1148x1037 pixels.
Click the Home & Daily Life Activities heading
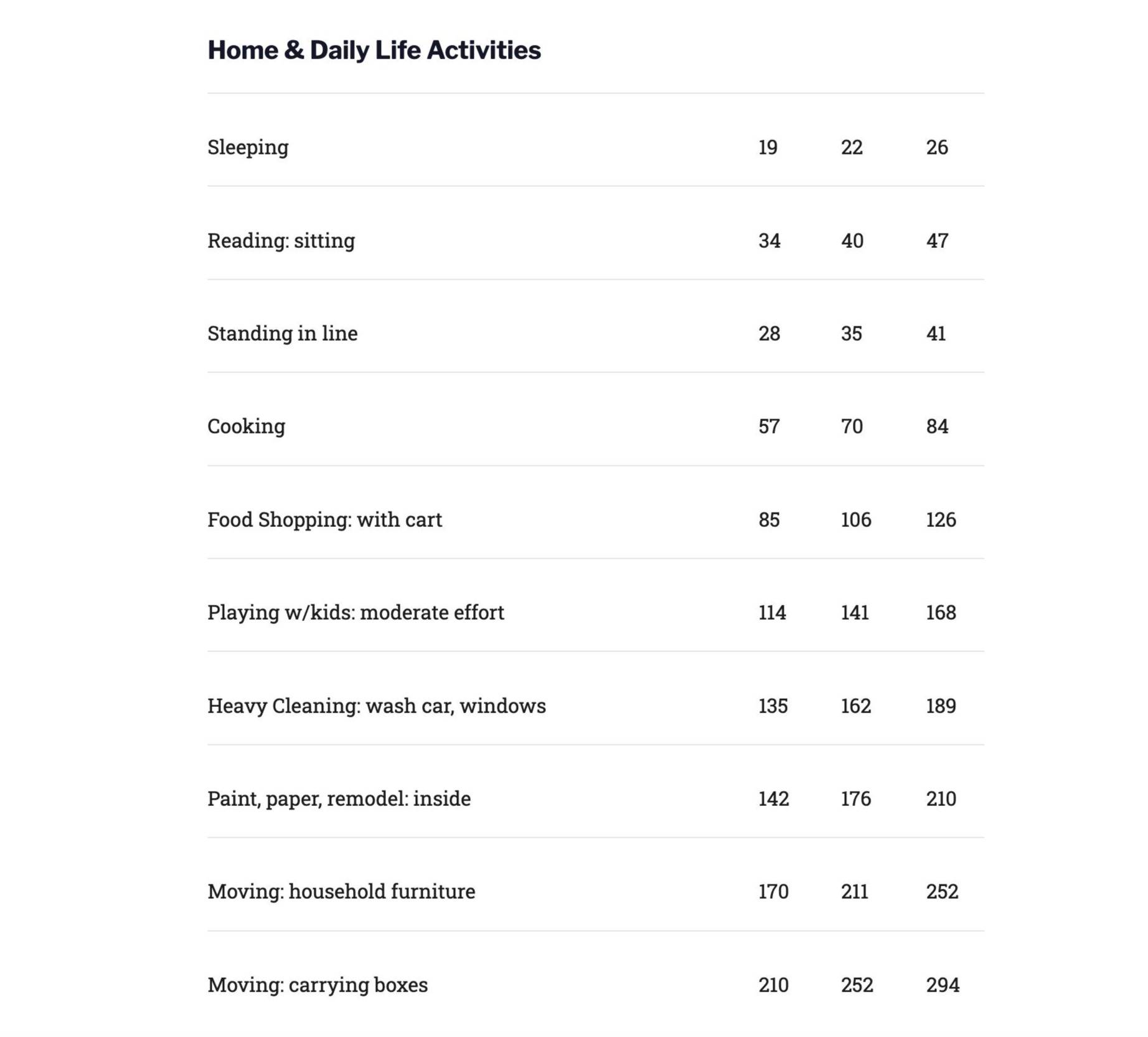coord(374,50)
